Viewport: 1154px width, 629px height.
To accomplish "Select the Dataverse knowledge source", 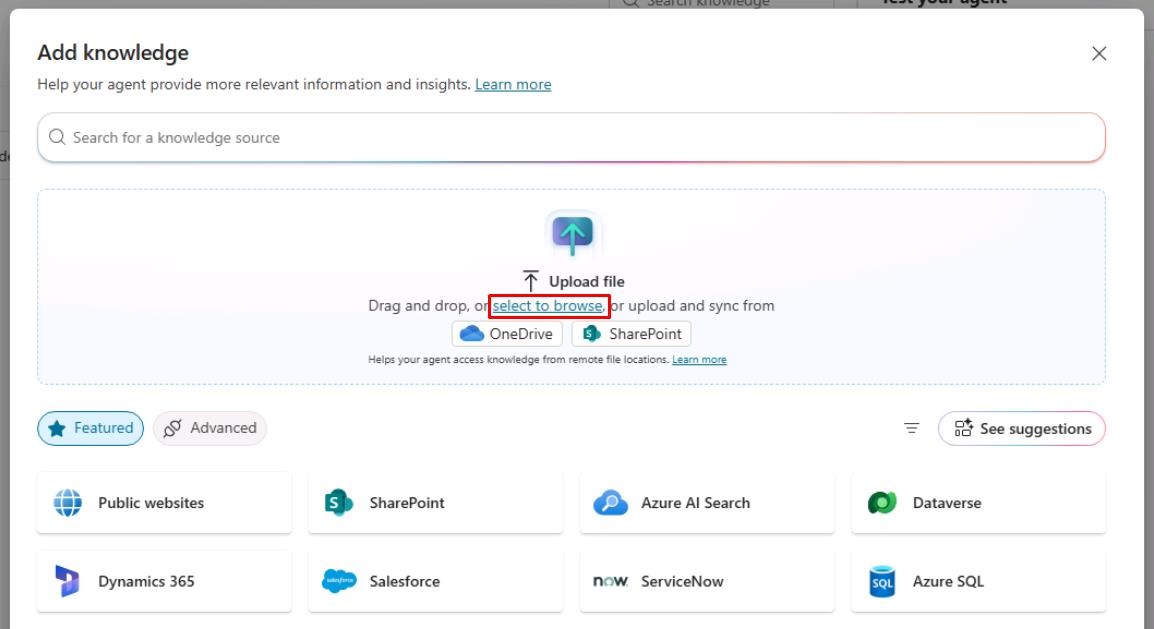I will (x=978, y=502).
